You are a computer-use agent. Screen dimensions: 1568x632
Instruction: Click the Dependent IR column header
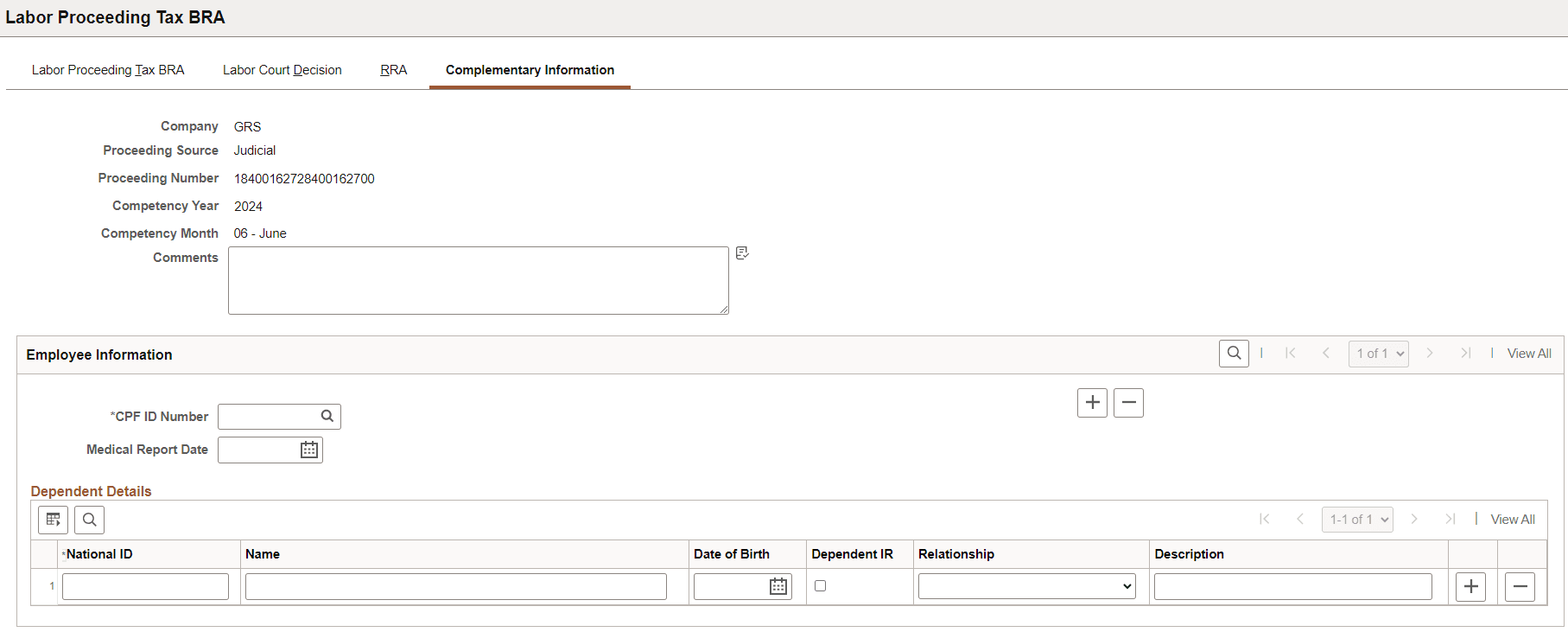pos(853,554)
